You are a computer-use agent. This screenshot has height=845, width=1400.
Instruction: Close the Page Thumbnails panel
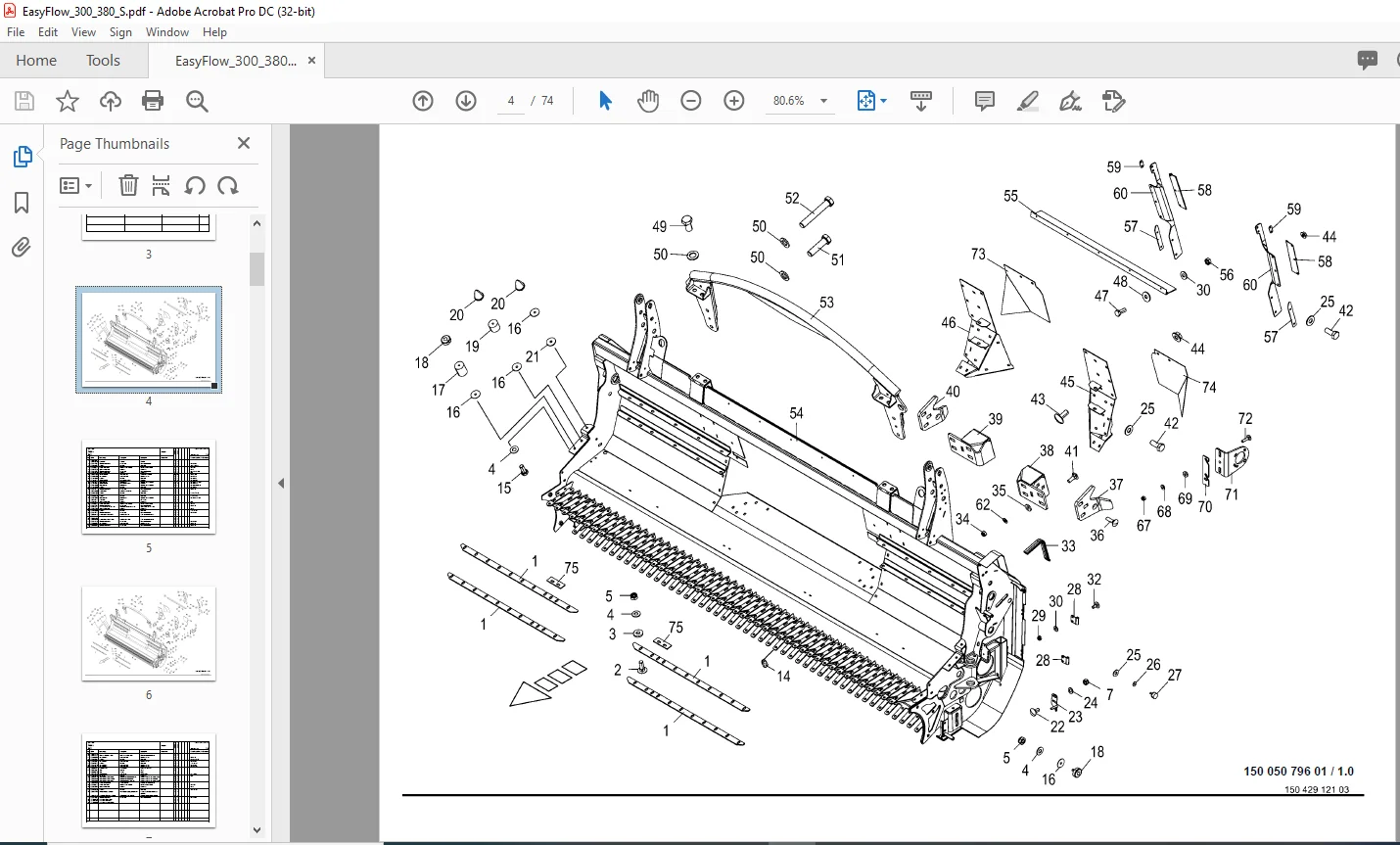click(x=244, y=143)
